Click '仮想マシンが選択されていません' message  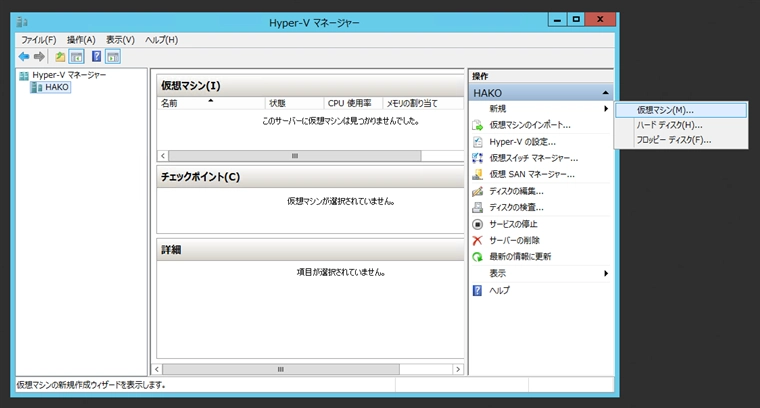click(341, 201)
